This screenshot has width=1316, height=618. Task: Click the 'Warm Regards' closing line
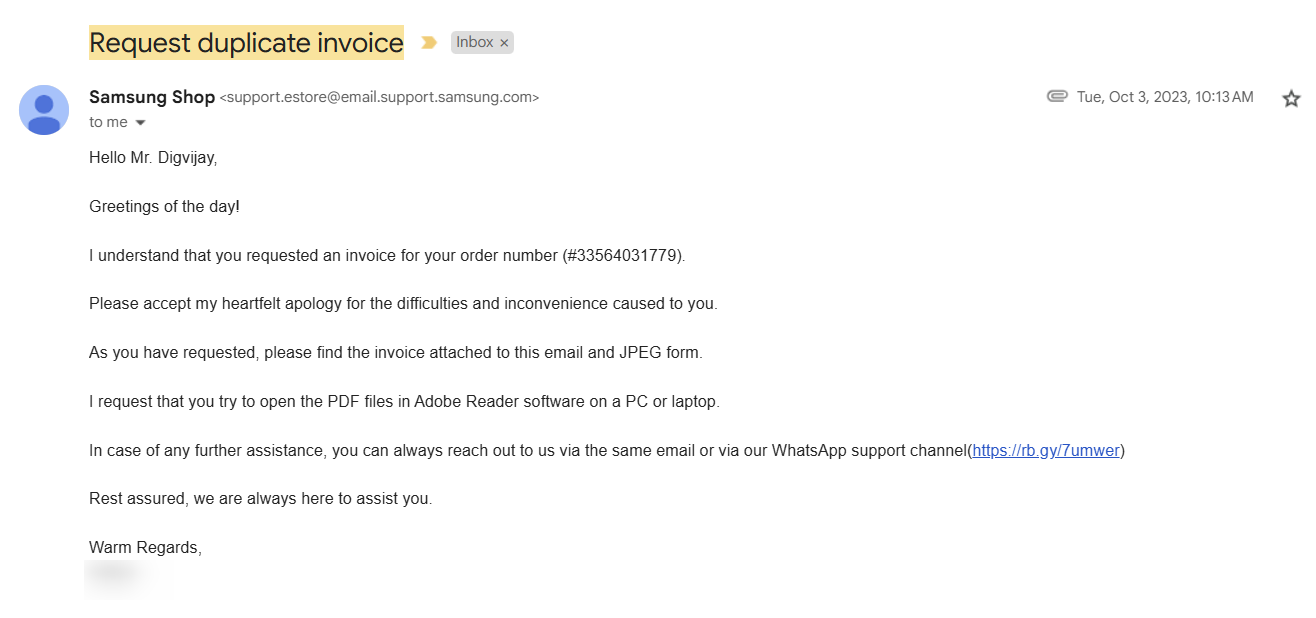(145, 547)
